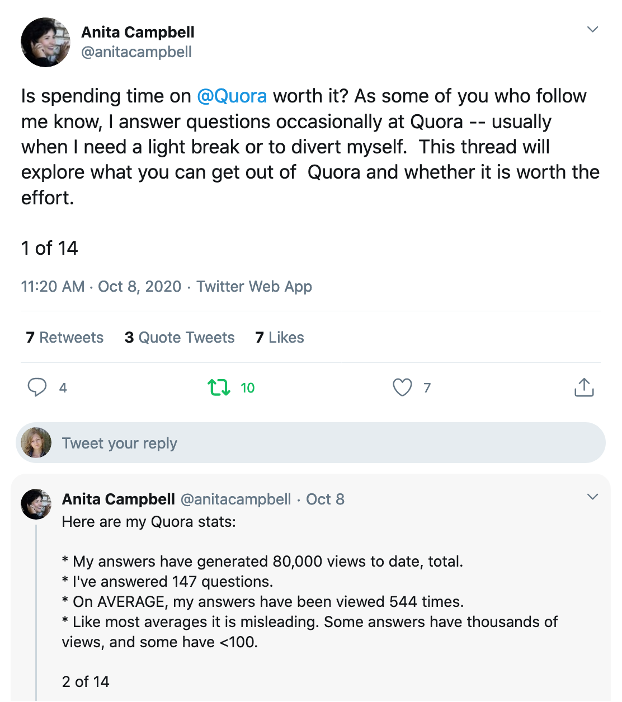Click the share upload icon
622x702 pixels.
(x=584, y=387)
